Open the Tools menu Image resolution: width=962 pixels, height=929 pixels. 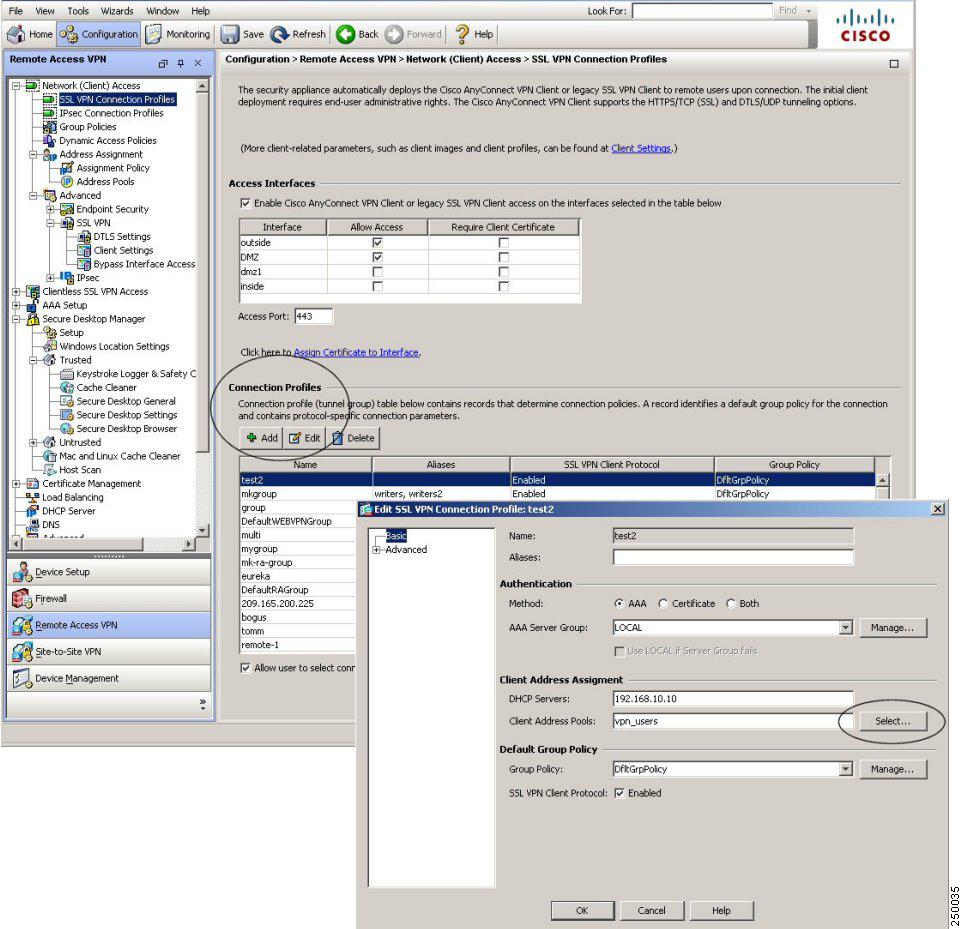click(x=78, y=11)
